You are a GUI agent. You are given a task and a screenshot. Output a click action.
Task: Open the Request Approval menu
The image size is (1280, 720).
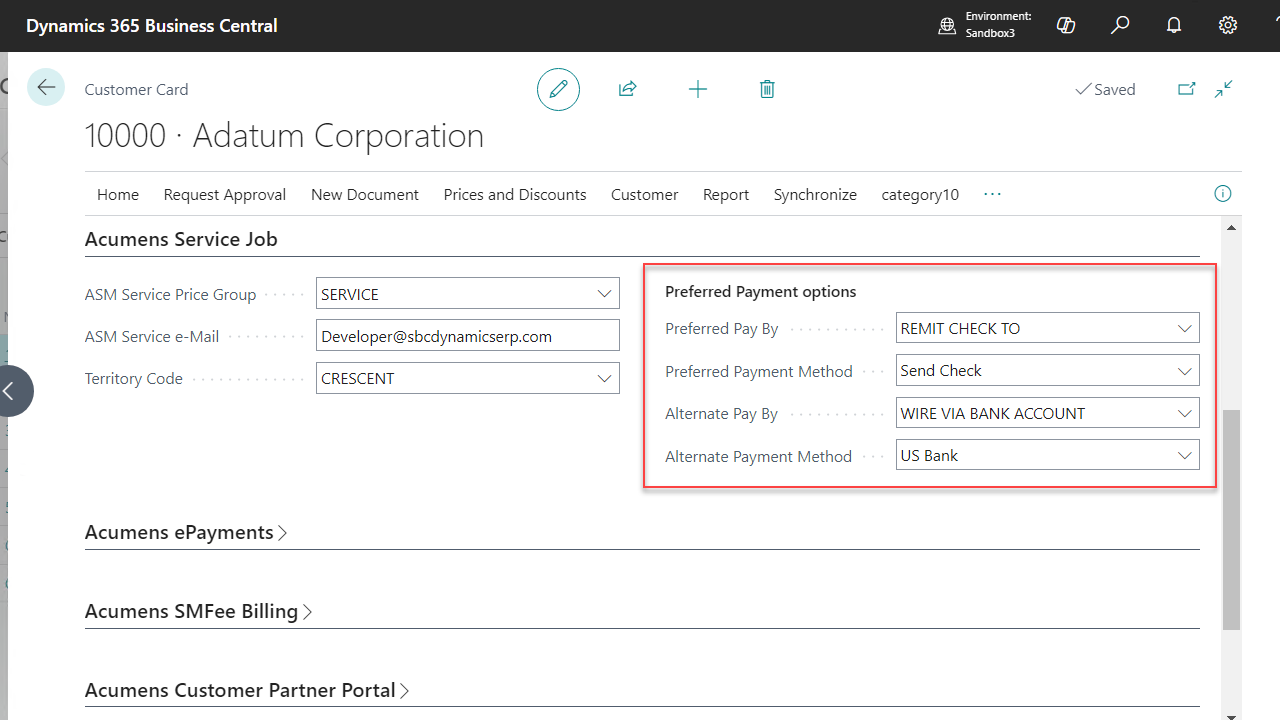point(225,195)
